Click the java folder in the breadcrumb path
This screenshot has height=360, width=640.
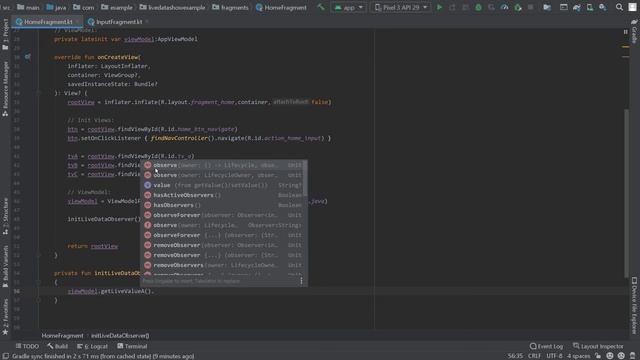(56, 7)
